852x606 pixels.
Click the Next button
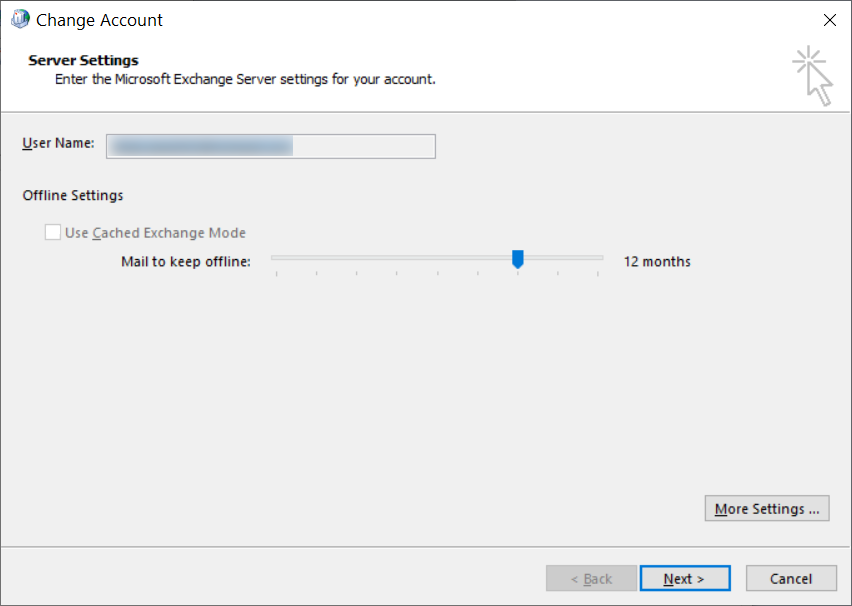685,578
